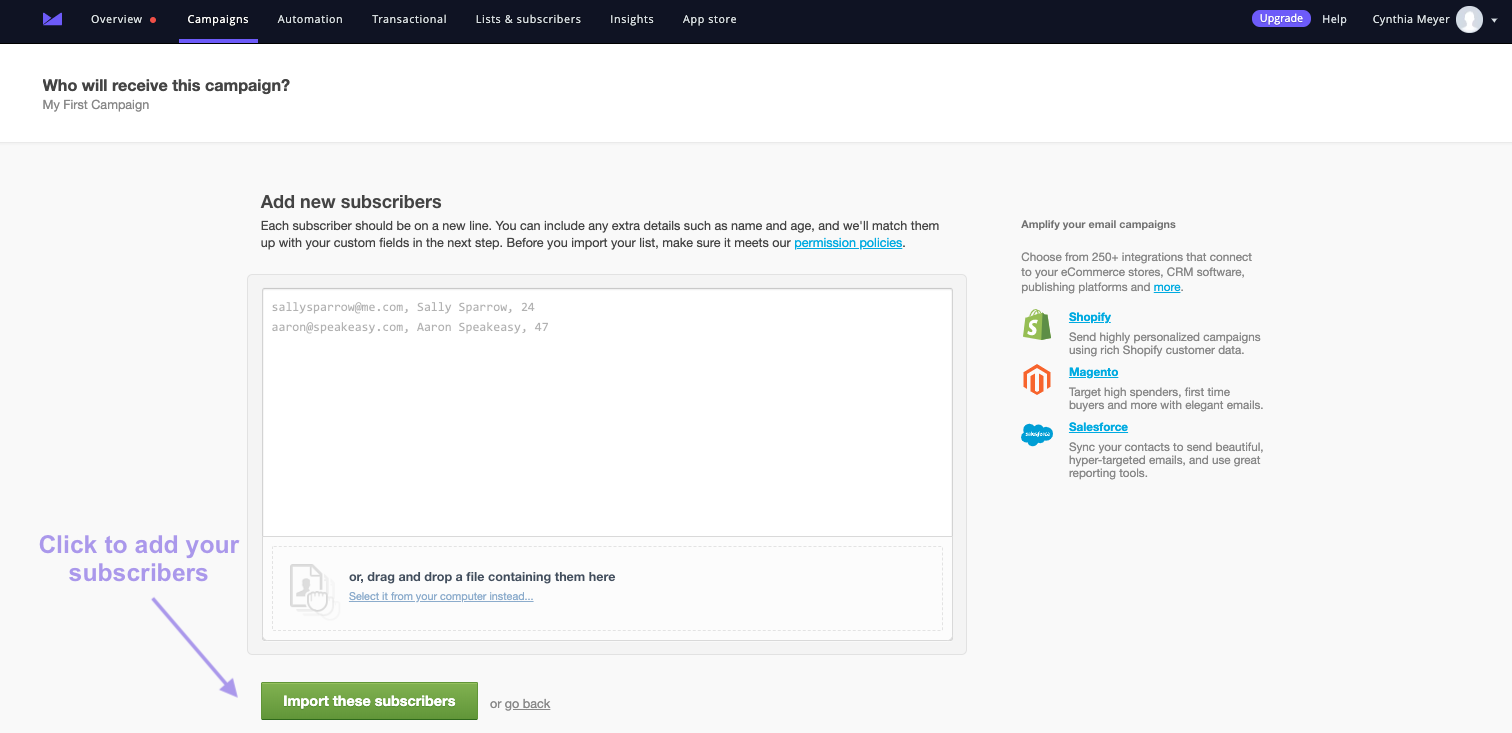
Task: Expand the account menu next to Cynthia Meyer
Action: pyautogui.click(x=1495, y=19)
